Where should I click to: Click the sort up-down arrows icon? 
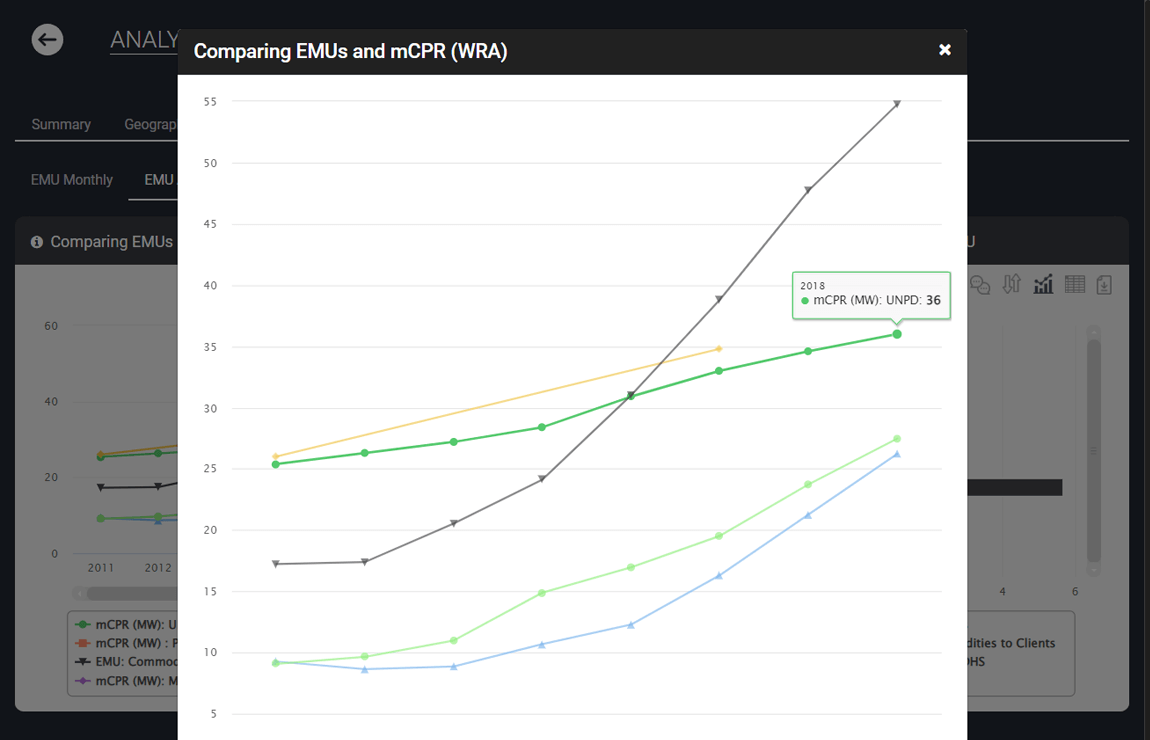pos(1012,284)
